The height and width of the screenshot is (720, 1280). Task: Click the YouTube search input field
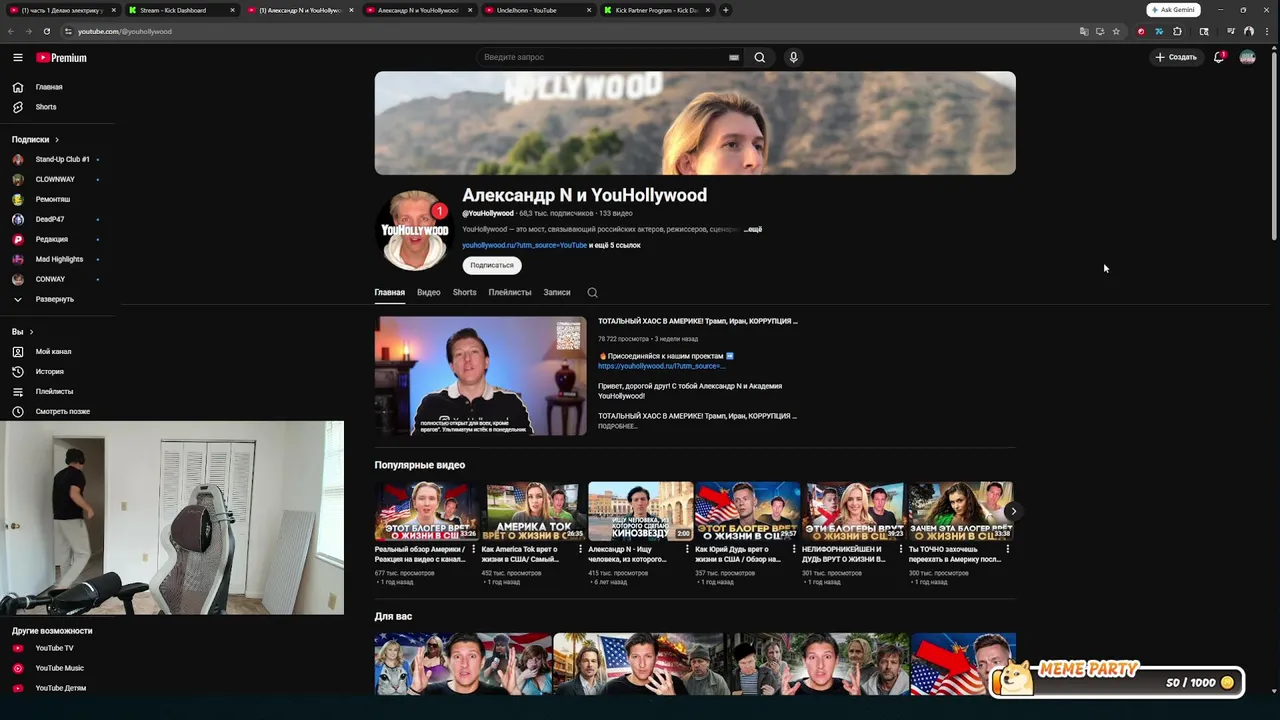pyautogui.click(x=610, y=57)
